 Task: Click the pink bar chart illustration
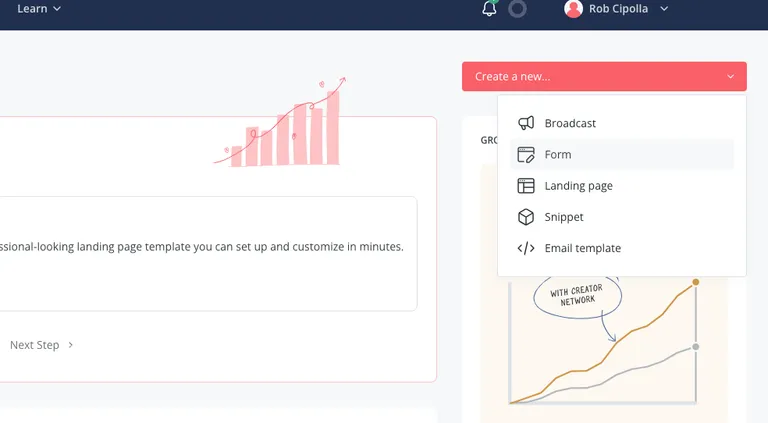pos(281,122)
